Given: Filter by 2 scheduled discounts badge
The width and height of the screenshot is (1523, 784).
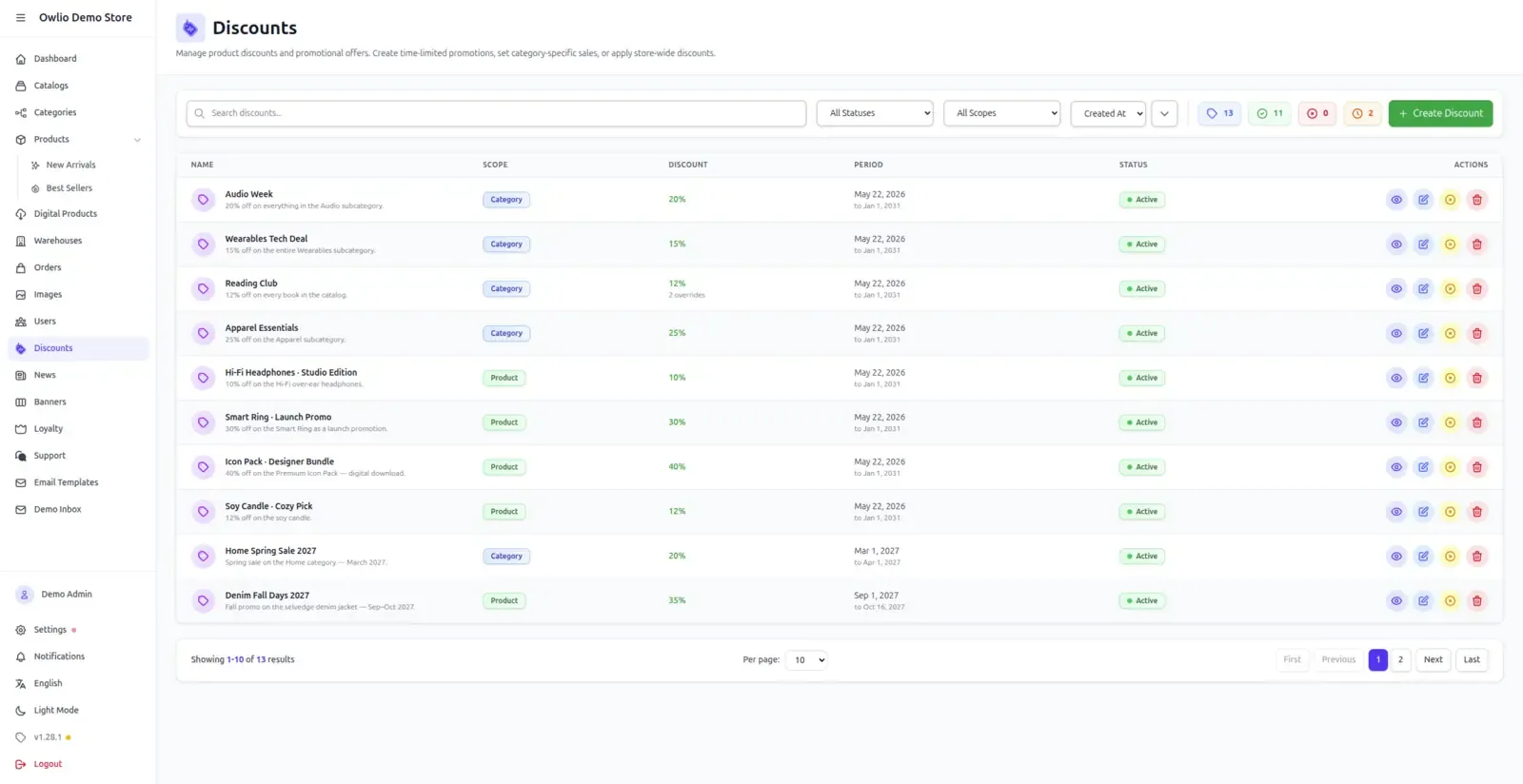Looking at the screenshot, I should pyautogui.click(x=1363, y=113).
